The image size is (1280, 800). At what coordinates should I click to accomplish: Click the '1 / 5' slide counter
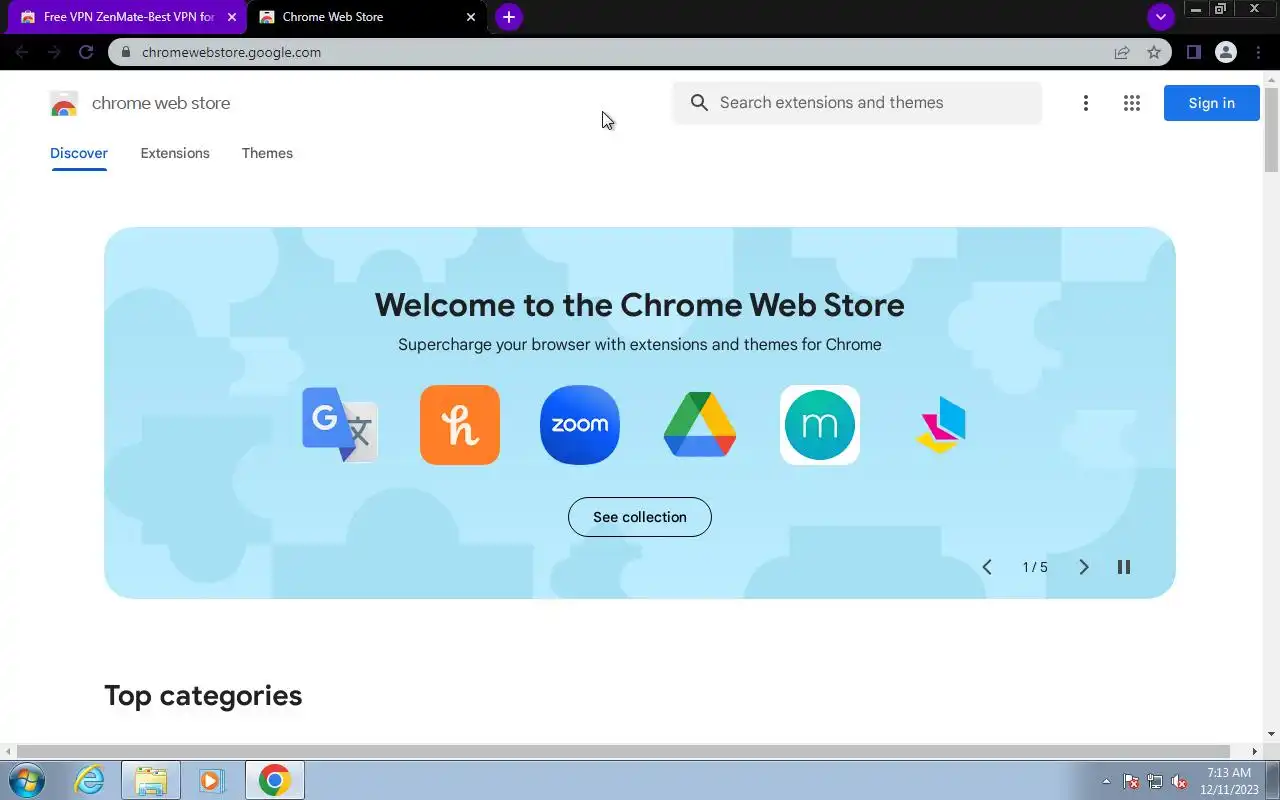tap(1035, 567)
